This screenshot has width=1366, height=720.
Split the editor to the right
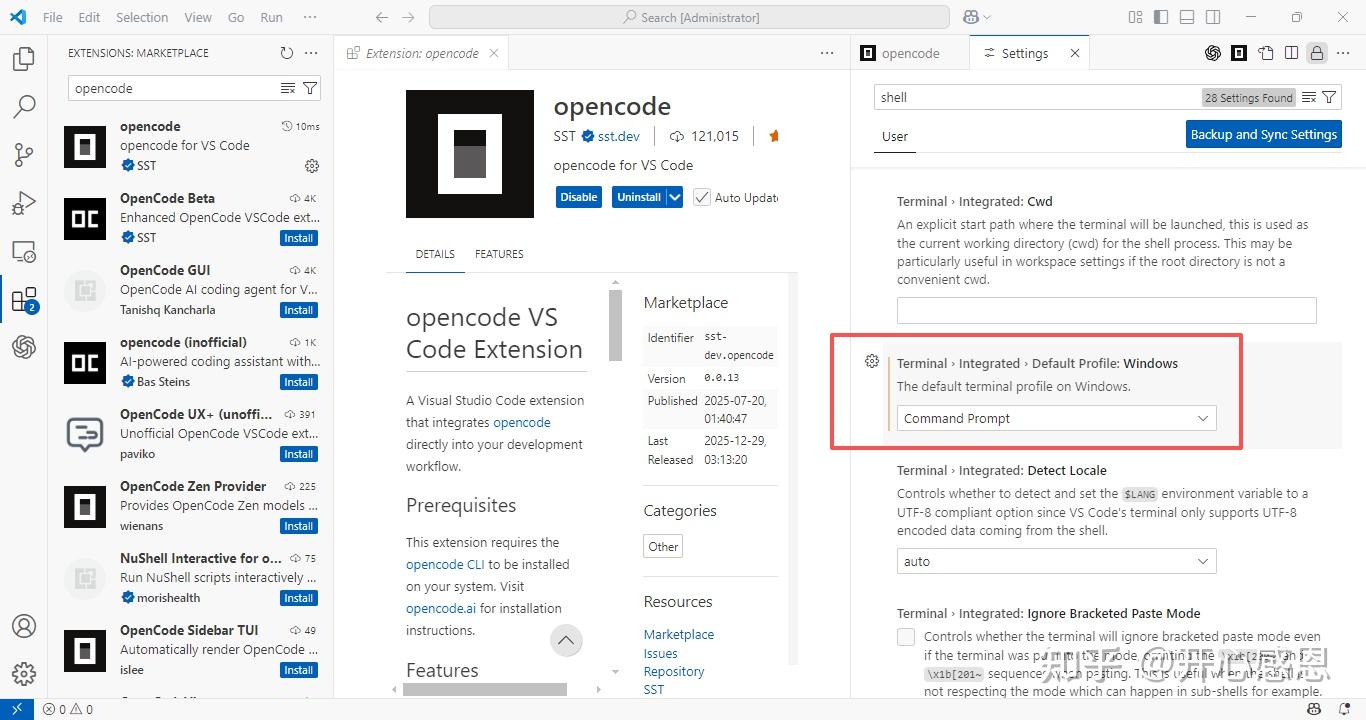click(1292, 53)
